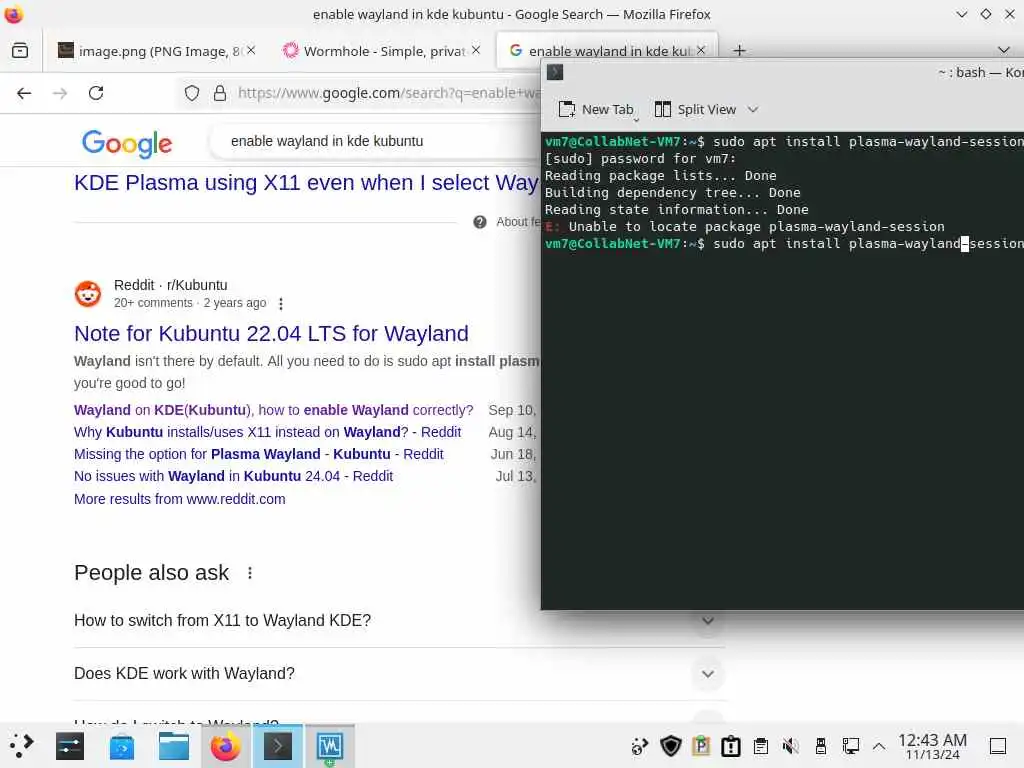
Task: Open the clipboard tray icon
Action: coord(761,746)
